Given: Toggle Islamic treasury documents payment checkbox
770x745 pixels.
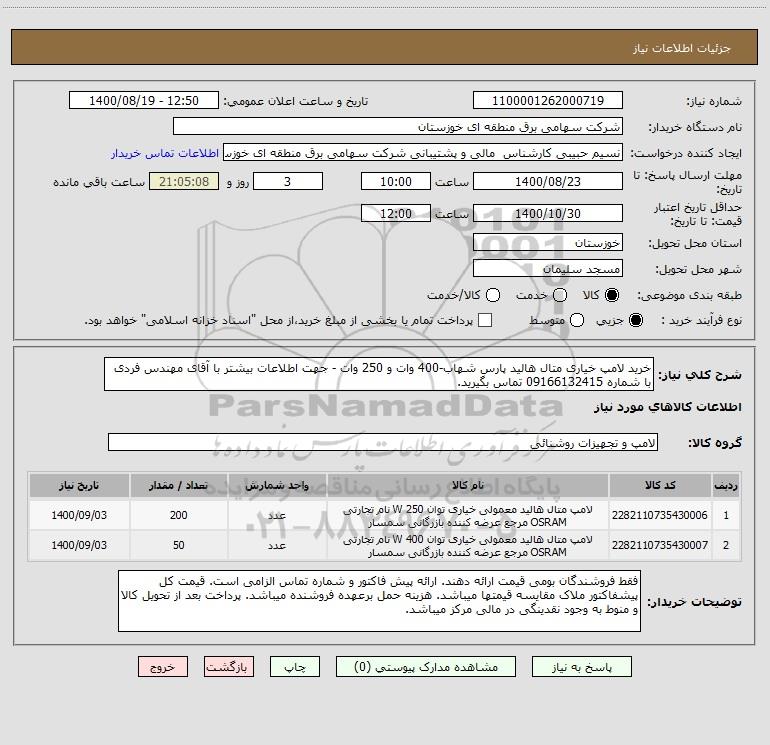Looking at the screenshot, I should coord(485,320).
